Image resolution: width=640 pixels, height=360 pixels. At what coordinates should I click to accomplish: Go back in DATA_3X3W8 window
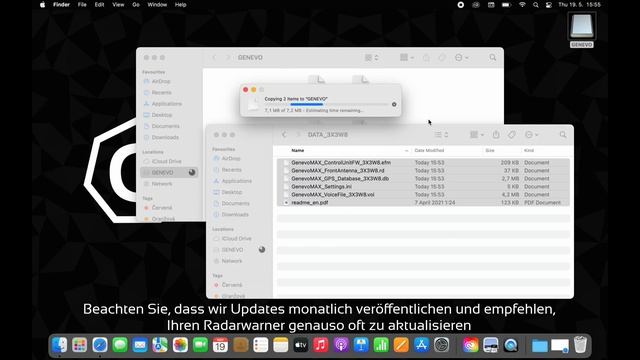pos(284,135)
